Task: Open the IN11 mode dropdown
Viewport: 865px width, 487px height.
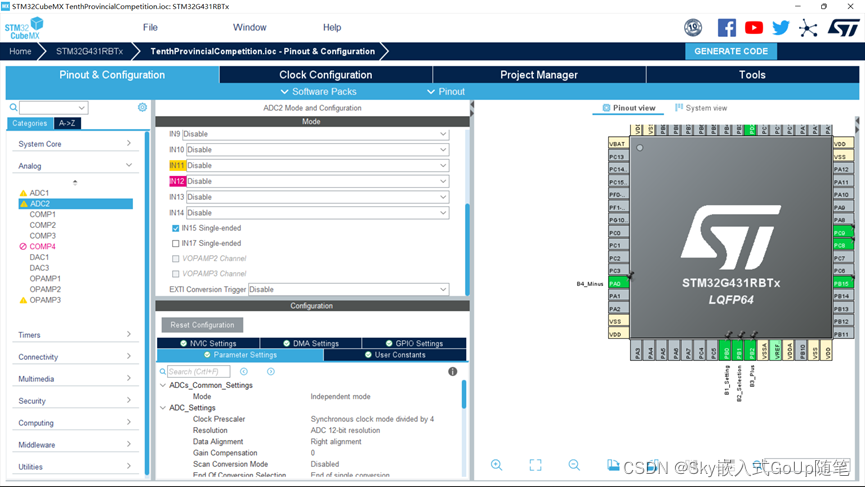Action: tap(318, 165)
